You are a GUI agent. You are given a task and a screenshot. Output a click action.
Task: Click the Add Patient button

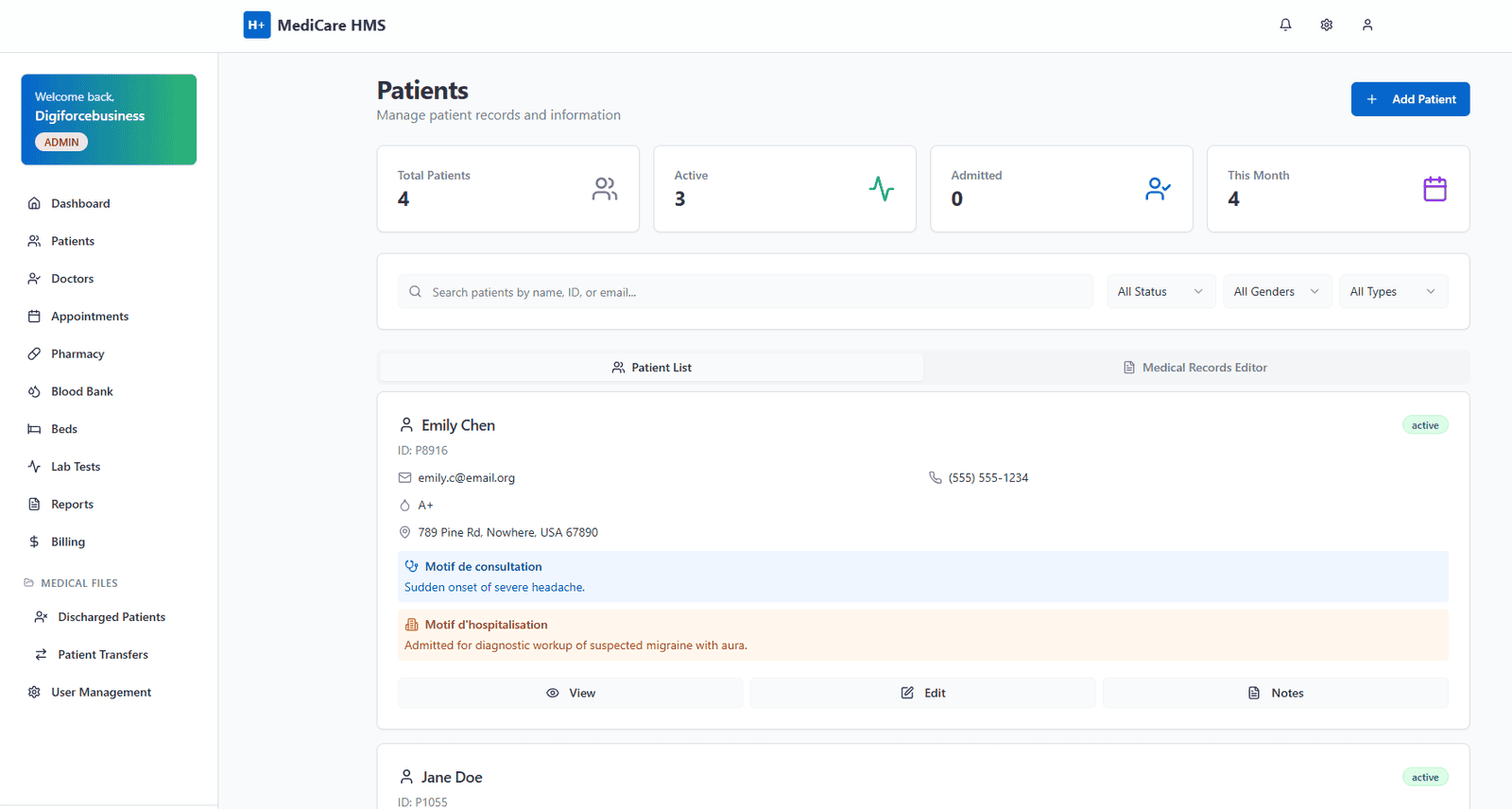pyautogui.click(x=1410, y=99)
